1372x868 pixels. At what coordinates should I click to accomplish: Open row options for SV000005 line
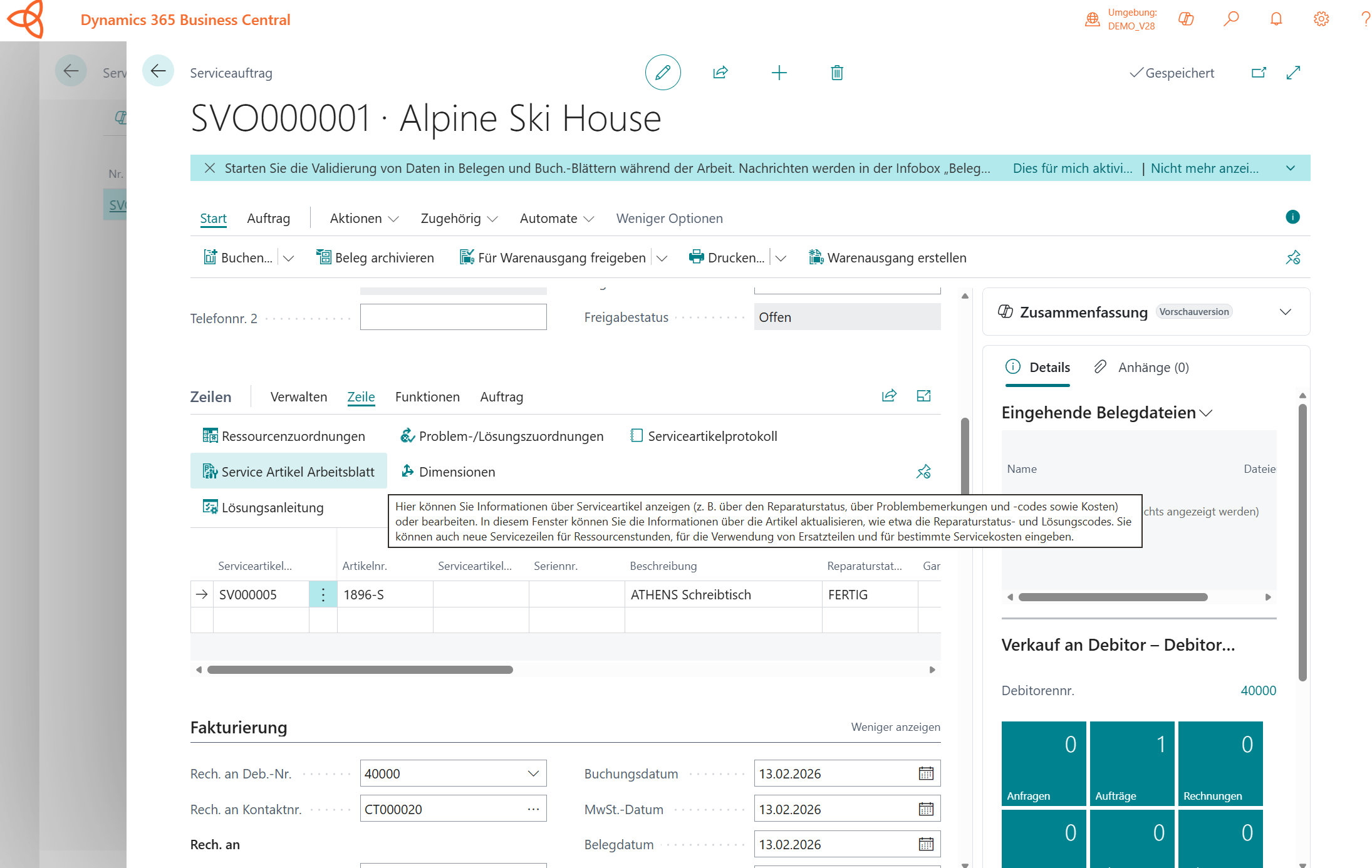click(323, 594)
